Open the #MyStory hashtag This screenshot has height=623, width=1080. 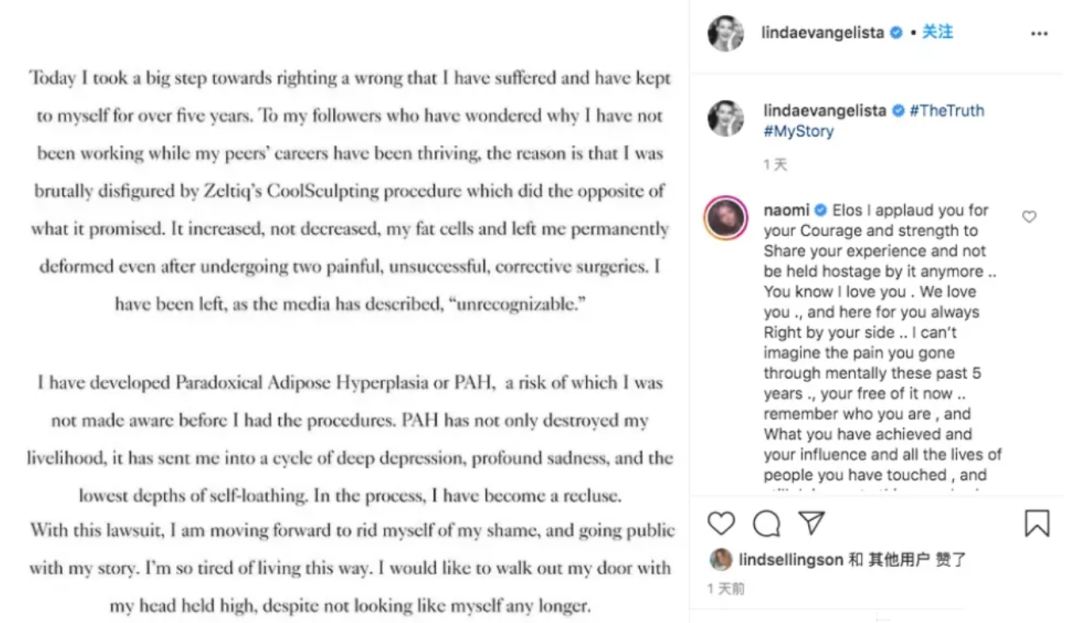click(x=798, y=131)
